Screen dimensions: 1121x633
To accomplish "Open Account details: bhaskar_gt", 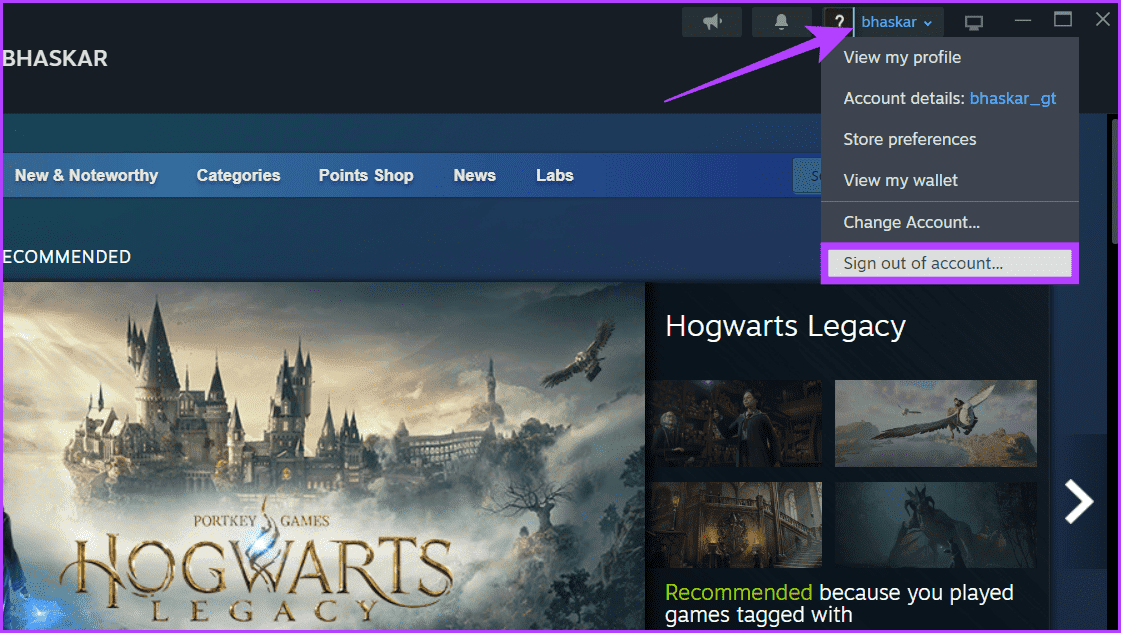I will (949, 99).
